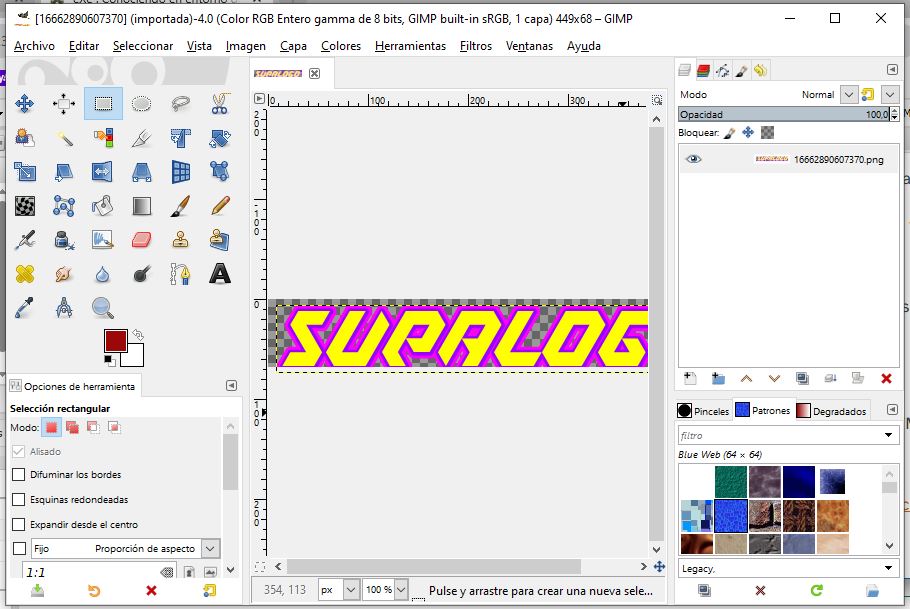Refresh patterns with green arrow
The width and height of the screenshot is (910, 609).
tap(817, 590)
